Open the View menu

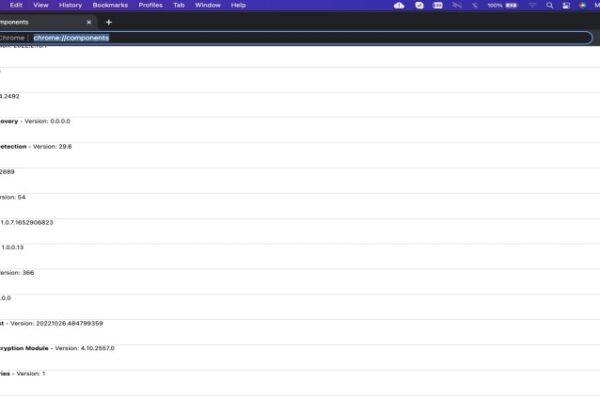click(x=41, y=5)
